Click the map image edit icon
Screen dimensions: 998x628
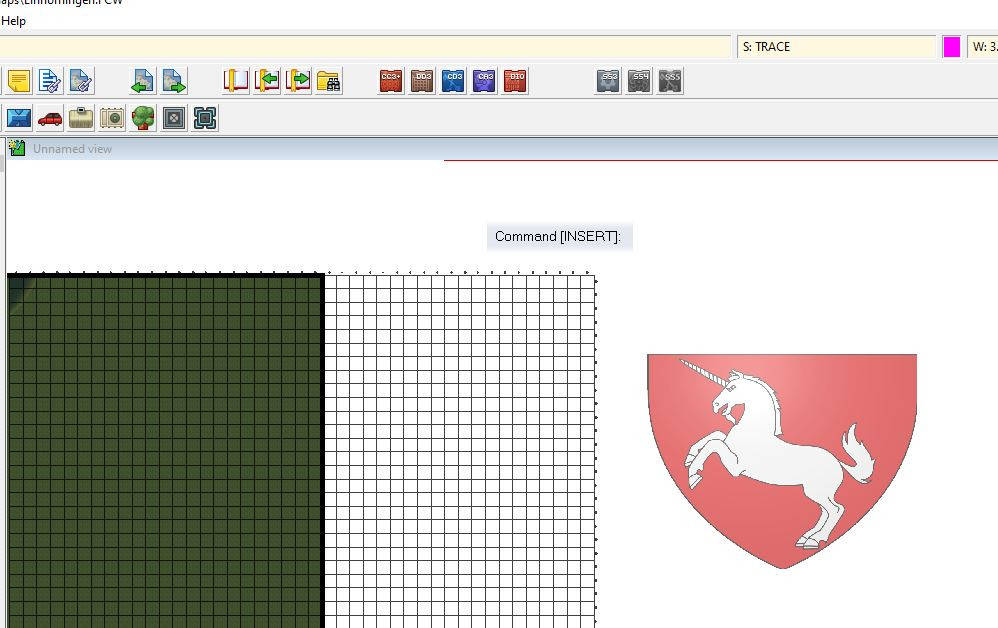point(81,81)
